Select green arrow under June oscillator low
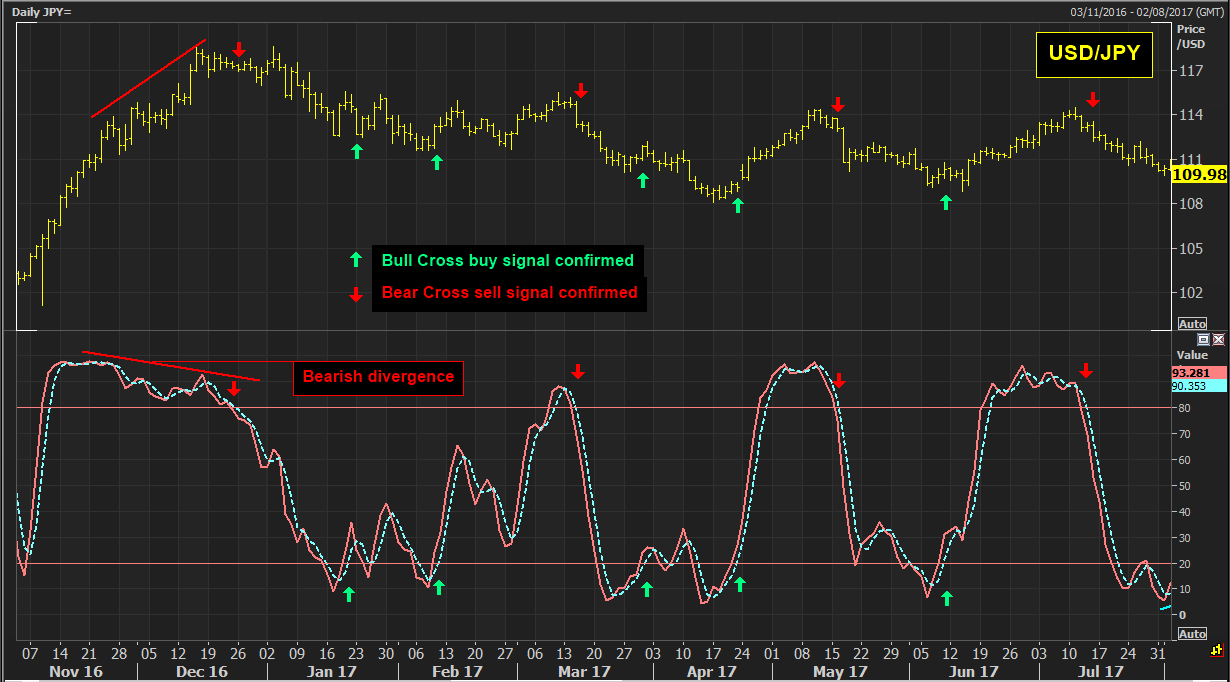The image size is (1230, 682). tap(946, 598)
